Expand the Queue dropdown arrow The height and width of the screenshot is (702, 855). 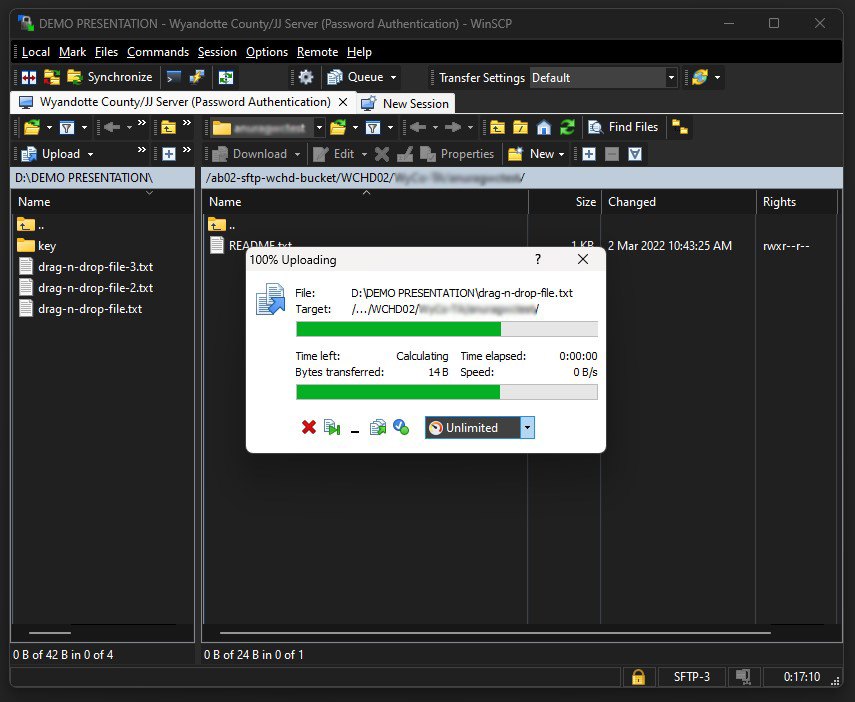pos(394,77)
